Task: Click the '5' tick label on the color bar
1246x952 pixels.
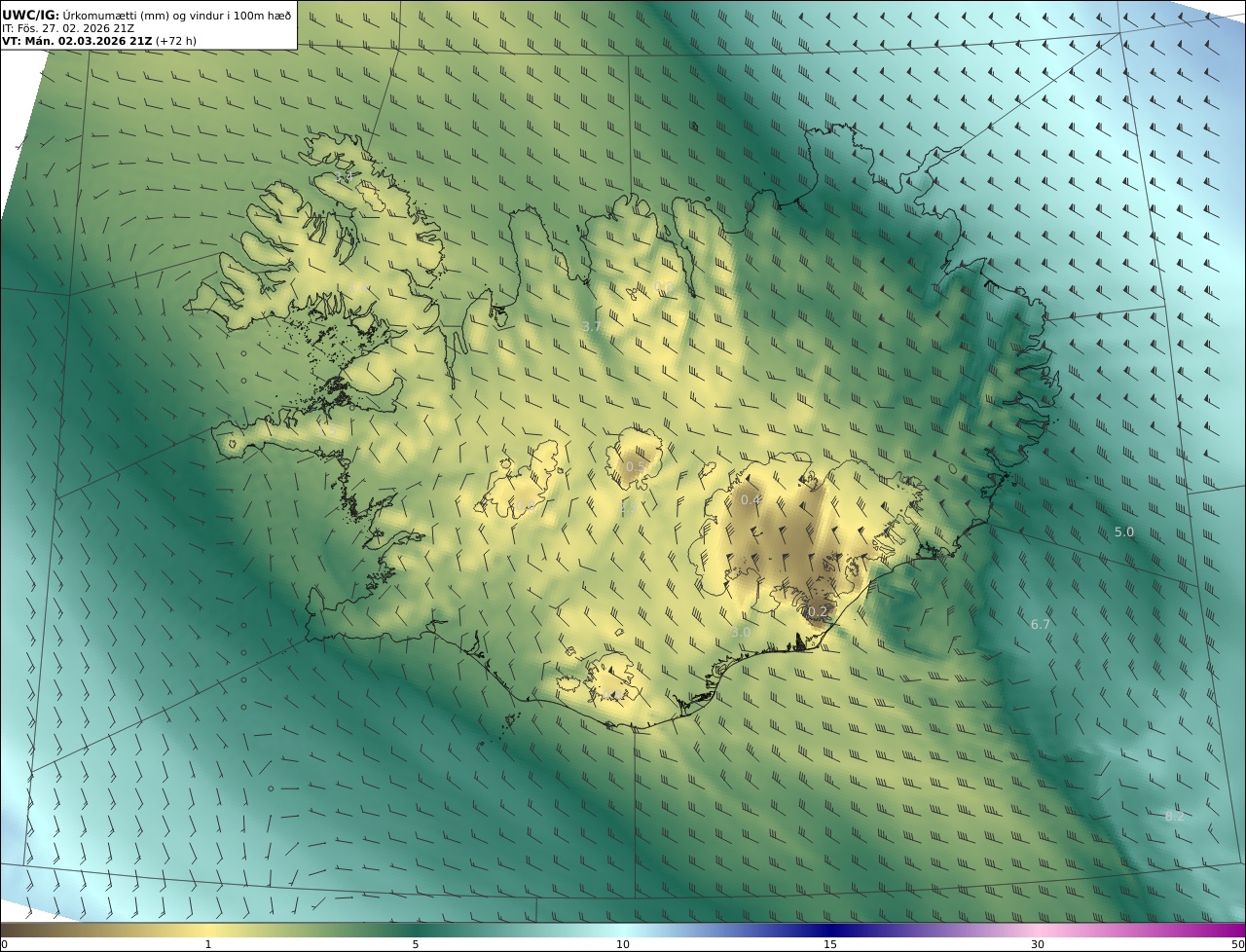Action: tap(416, 944)
